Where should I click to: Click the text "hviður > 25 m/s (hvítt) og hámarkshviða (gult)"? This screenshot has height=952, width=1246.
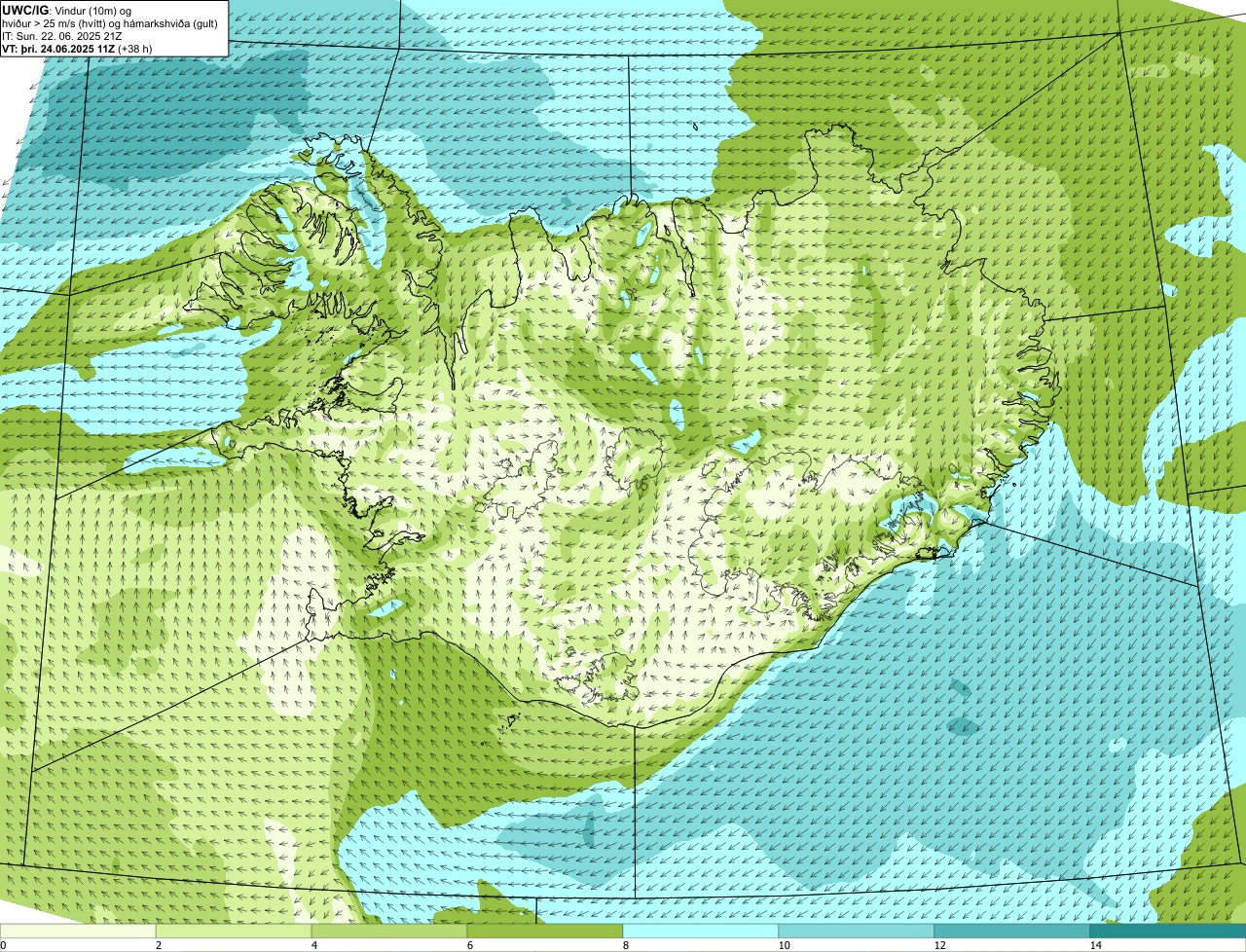coord(111,23)
